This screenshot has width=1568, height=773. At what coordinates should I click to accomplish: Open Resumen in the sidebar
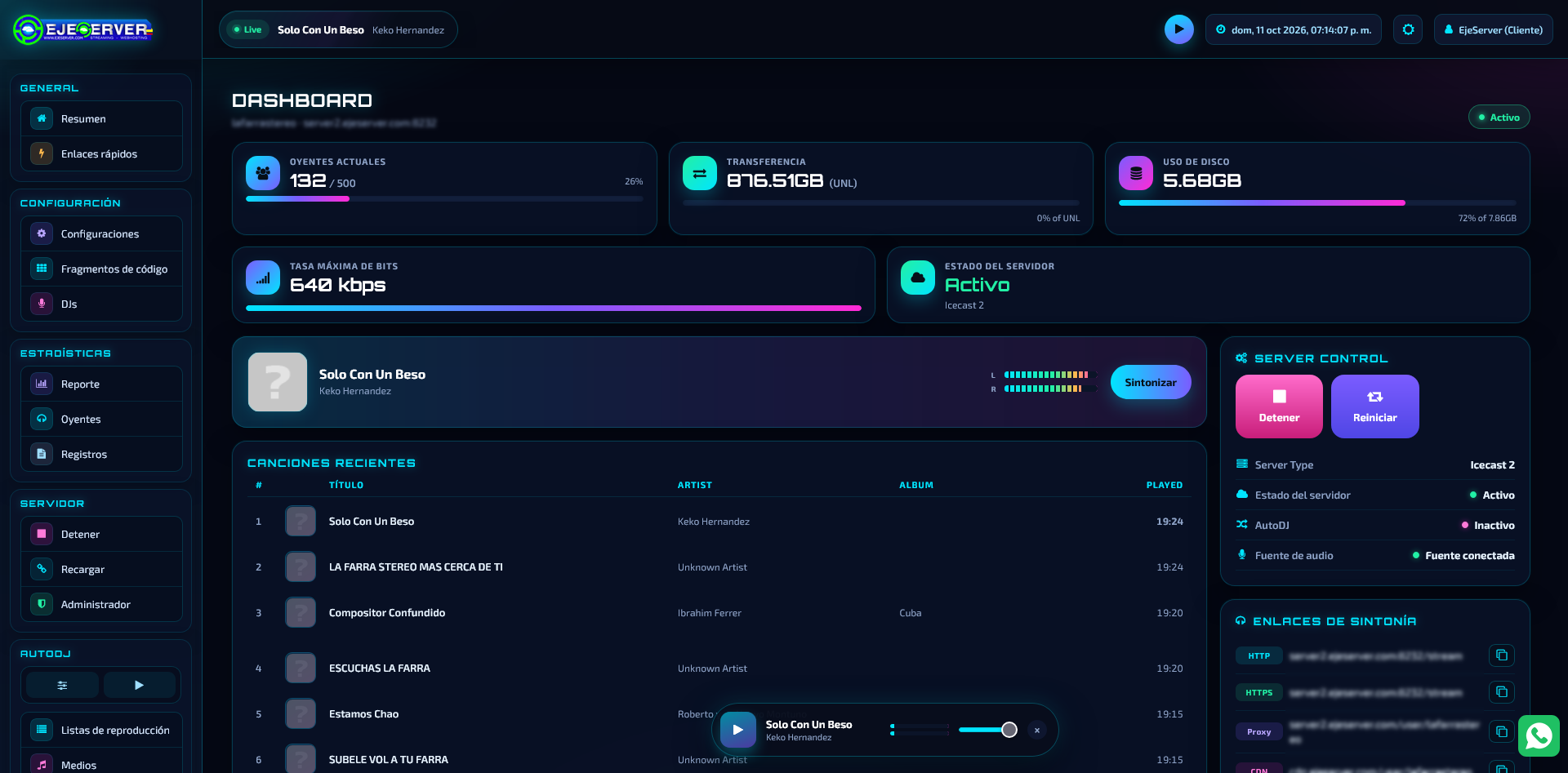point(101,118)
